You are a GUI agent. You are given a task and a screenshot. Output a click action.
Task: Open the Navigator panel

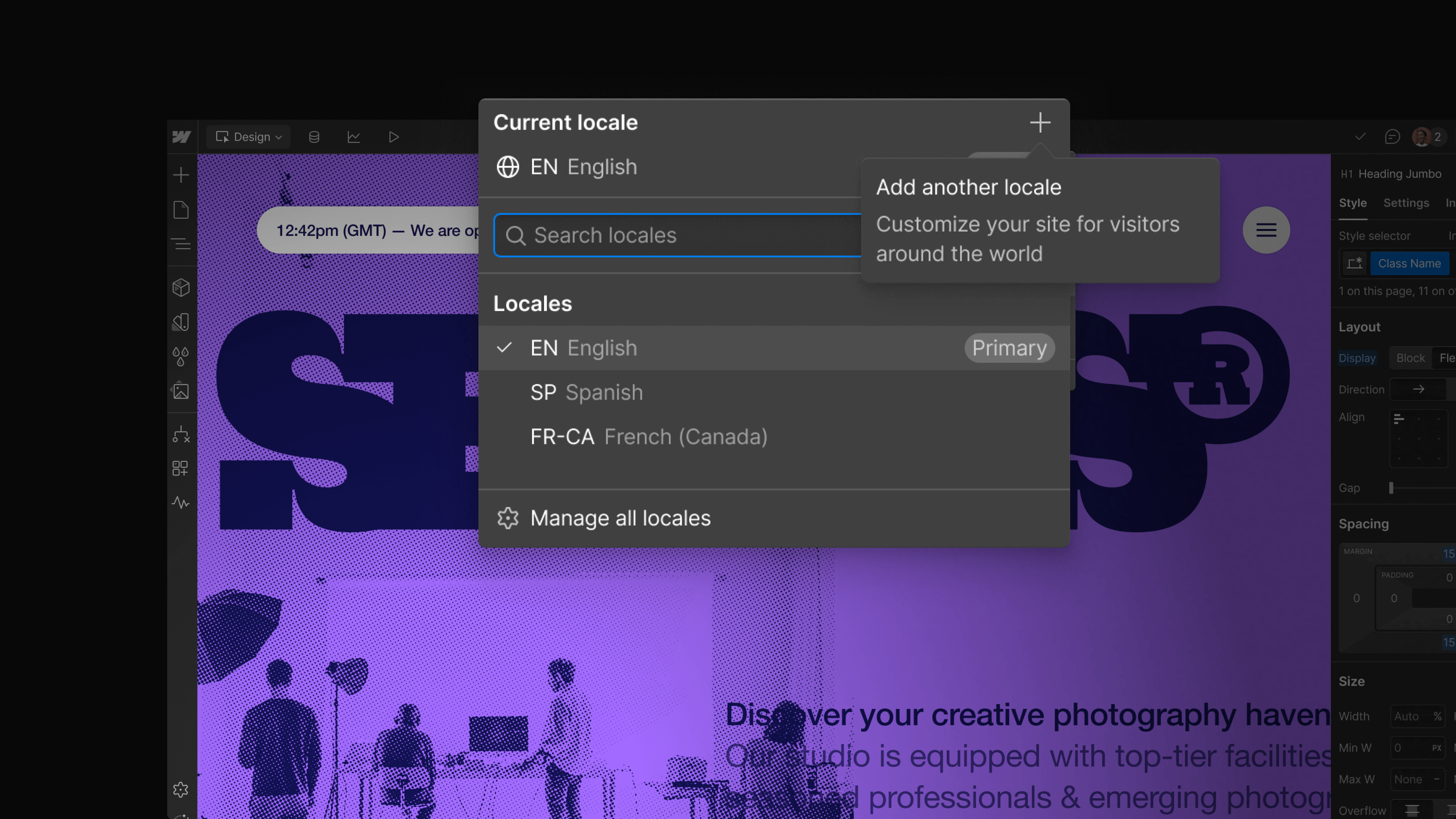click(181, 244)
